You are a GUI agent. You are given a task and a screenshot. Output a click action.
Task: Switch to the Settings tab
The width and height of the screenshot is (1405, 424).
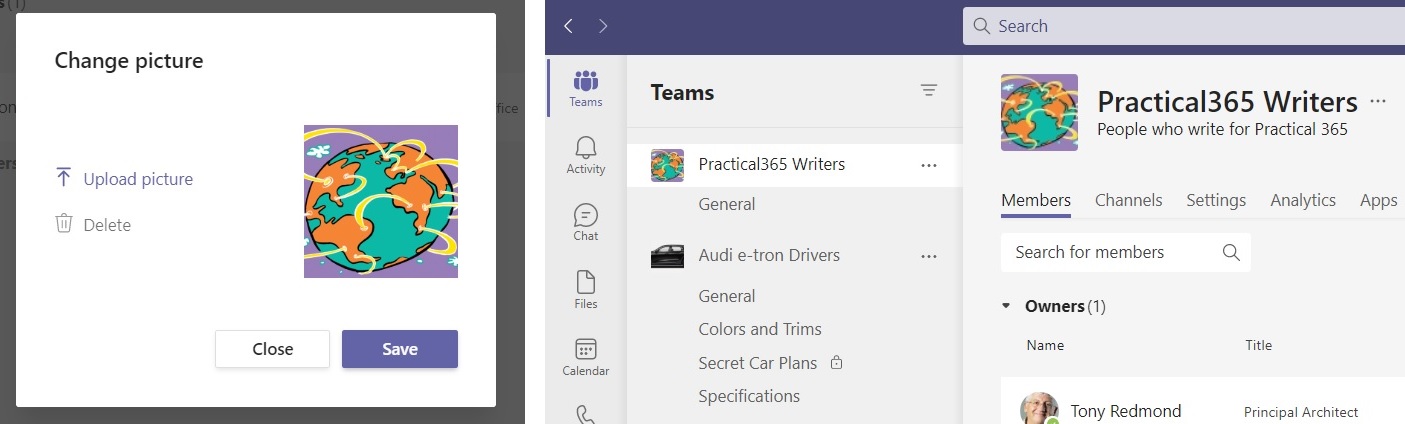[1216, 200]
